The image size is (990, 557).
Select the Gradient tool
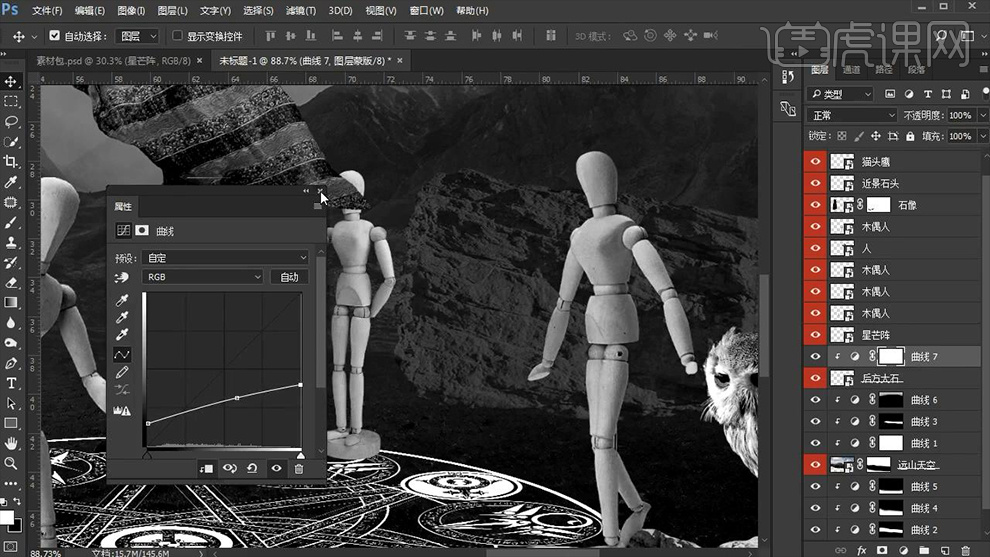point(11,302)
